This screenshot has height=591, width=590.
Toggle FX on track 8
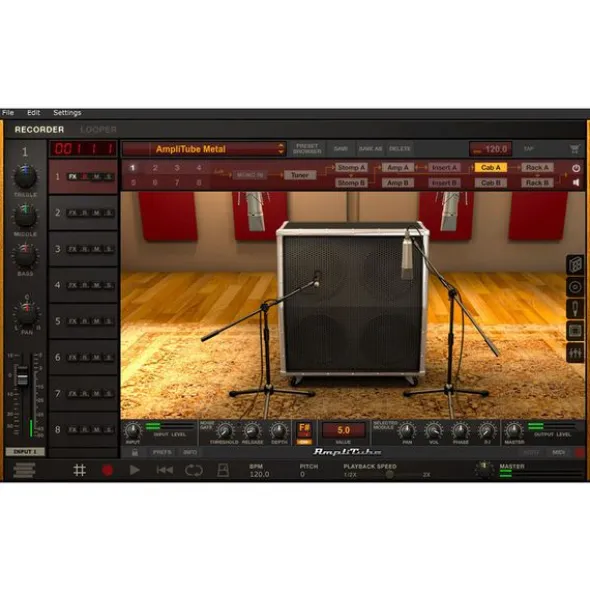[x=72, y=430]
